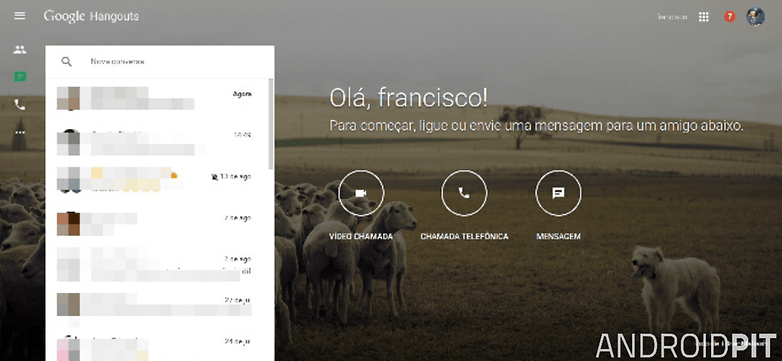Start a video call with the camera circle

coord(361,193)
